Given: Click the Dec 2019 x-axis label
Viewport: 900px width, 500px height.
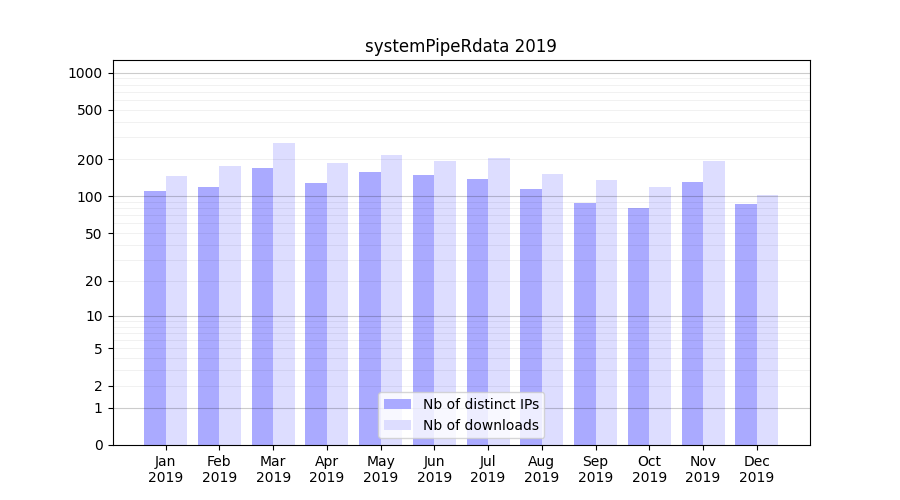Looking at the screenshot, I should coord(756,469).
